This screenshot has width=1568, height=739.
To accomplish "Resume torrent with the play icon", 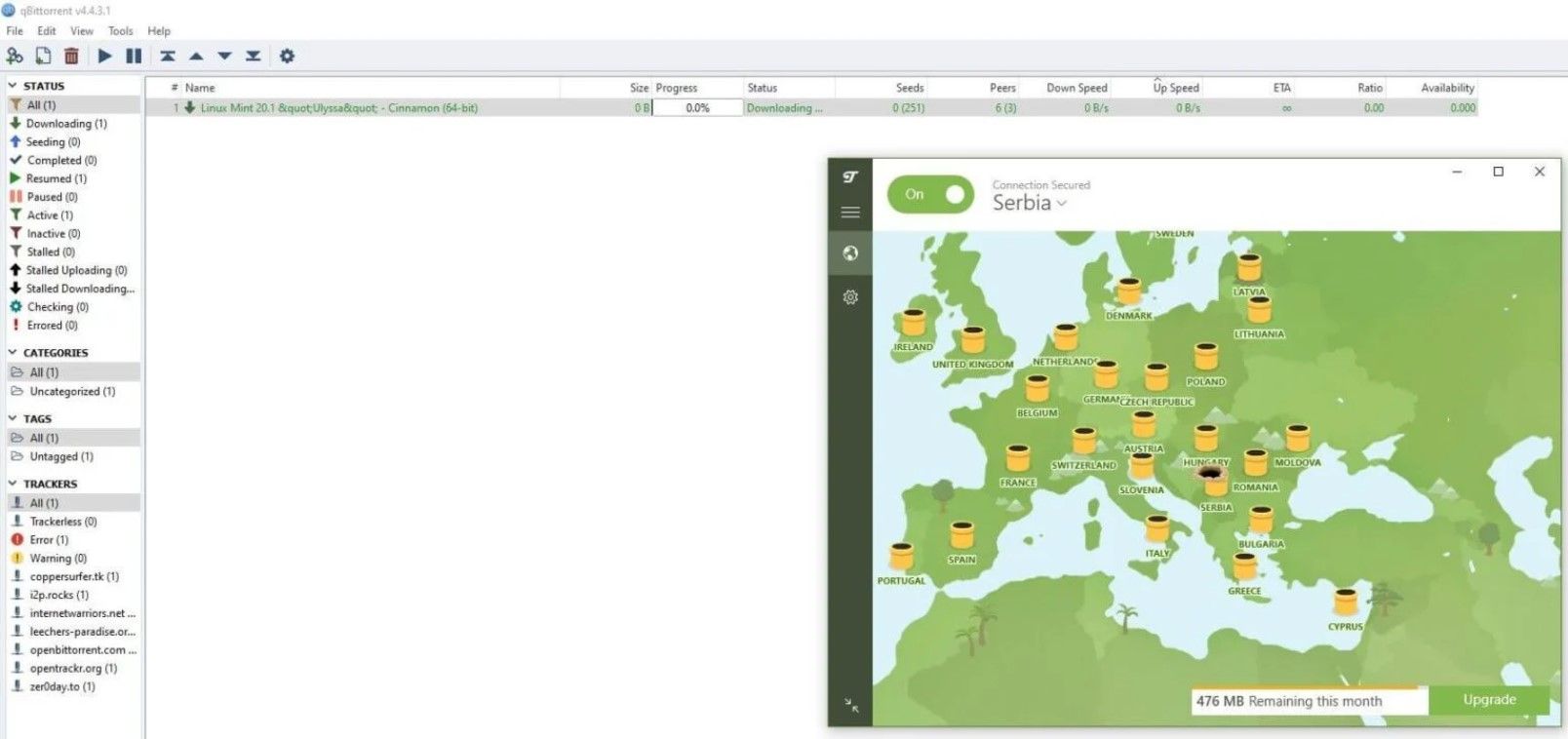I will click(105, 56).
